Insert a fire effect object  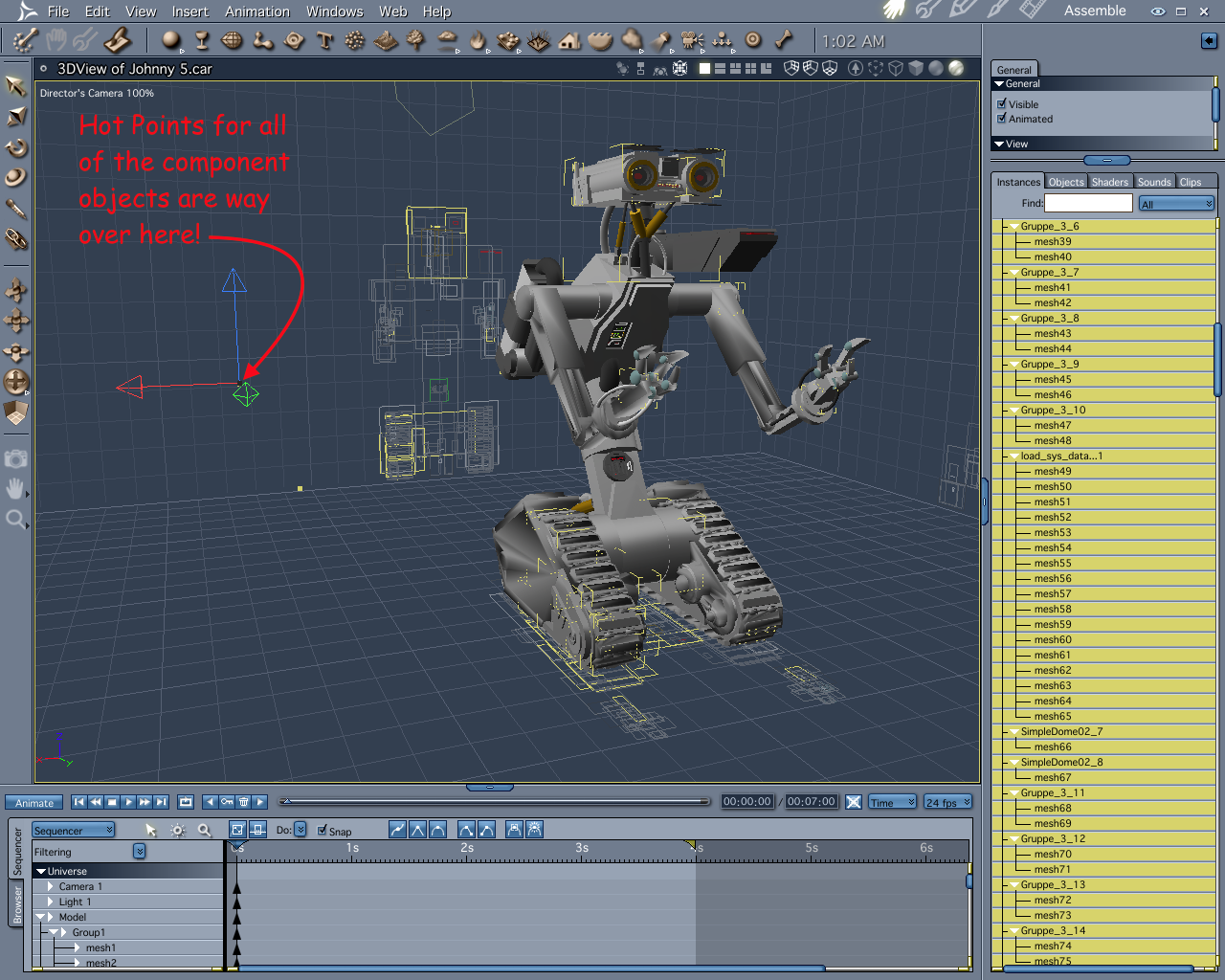[x=478, y=40]
